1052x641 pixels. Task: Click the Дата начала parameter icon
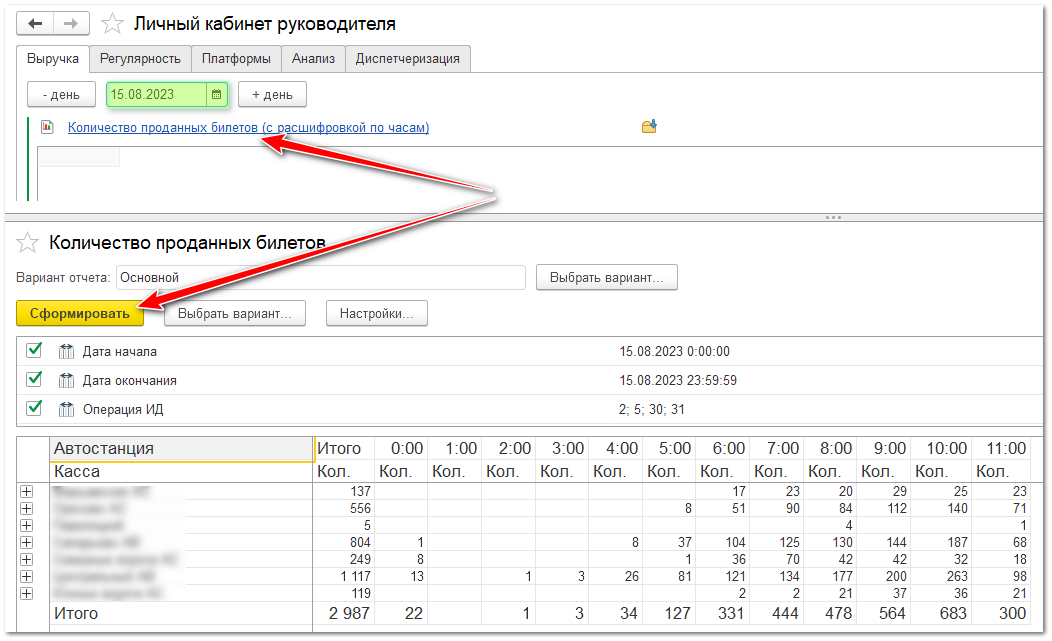[67, 352]
